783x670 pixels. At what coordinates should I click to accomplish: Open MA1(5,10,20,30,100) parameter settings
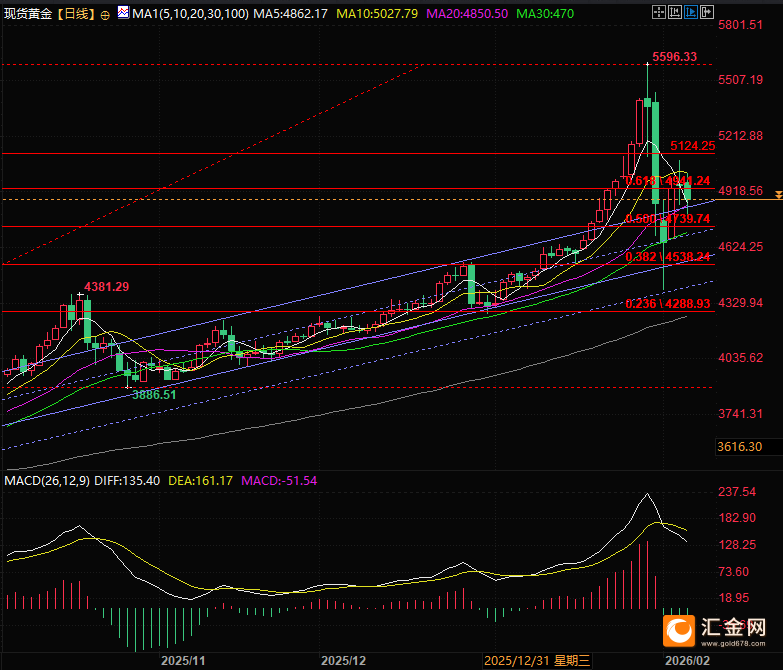[x=190, y=13]
